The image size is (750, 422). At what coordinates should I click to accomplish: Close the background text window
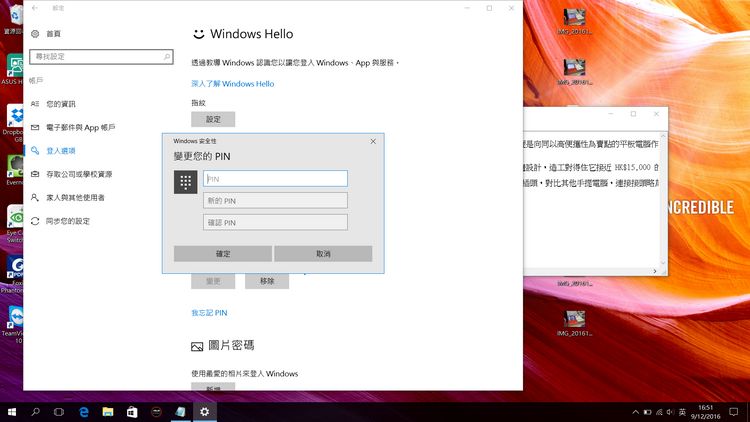click(x=656, y=114)
